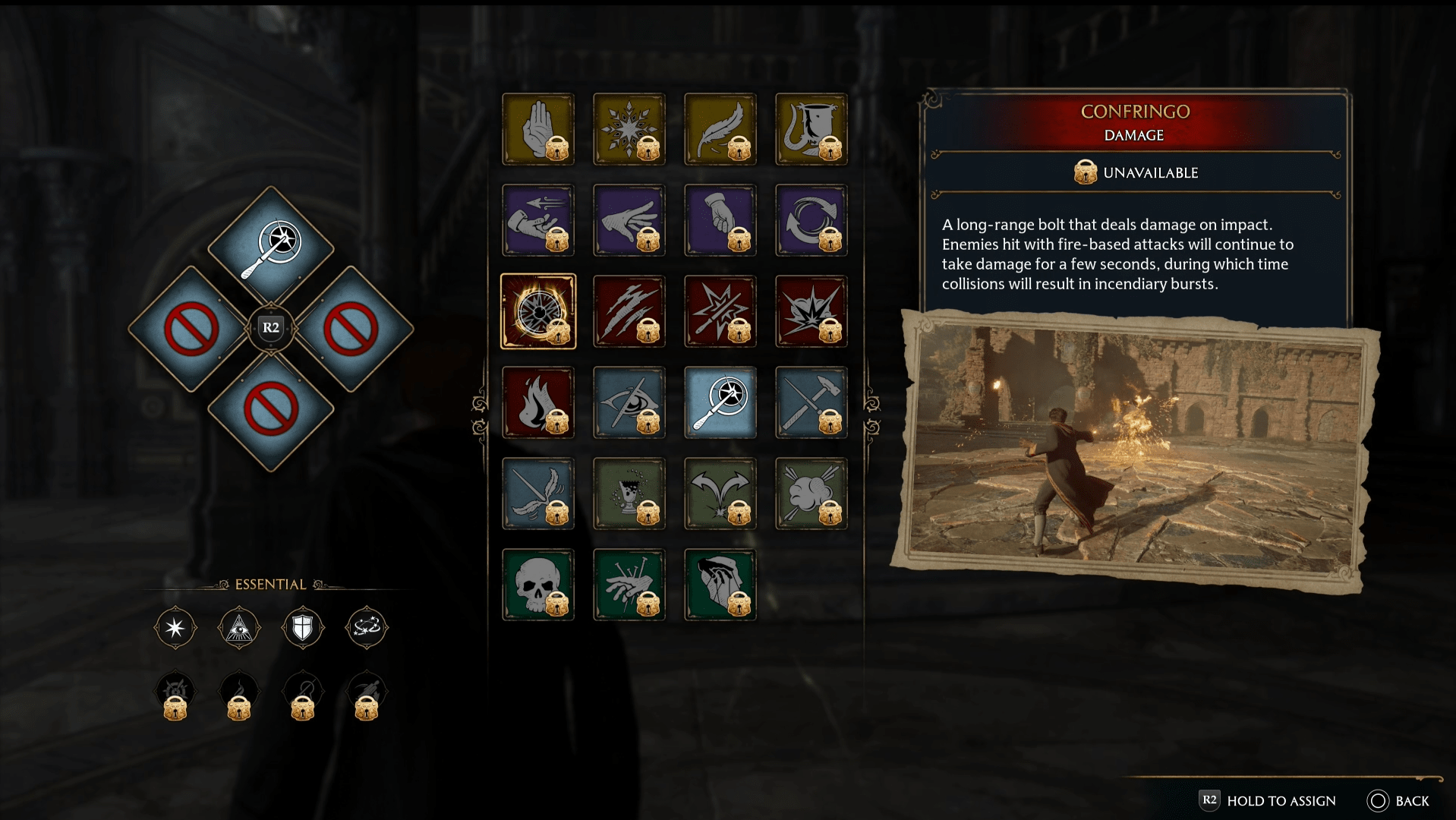Select the flame Incendio spell icon
Screen dimensions: 1456x820
(x=538, y=402)
